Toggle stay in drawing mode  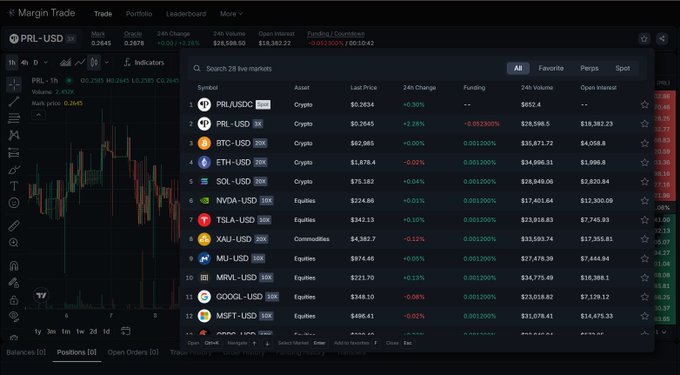tap(14, 283)
